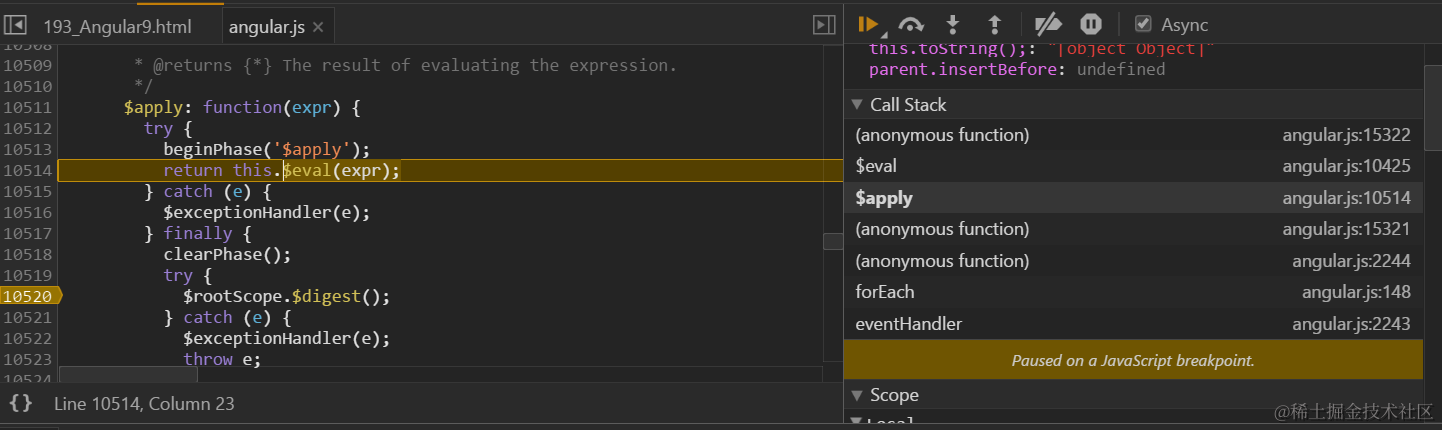Collapse the Call Stack section
Image resolution: width=1442 pixels, height=430 pixels.
click(857, 105)
